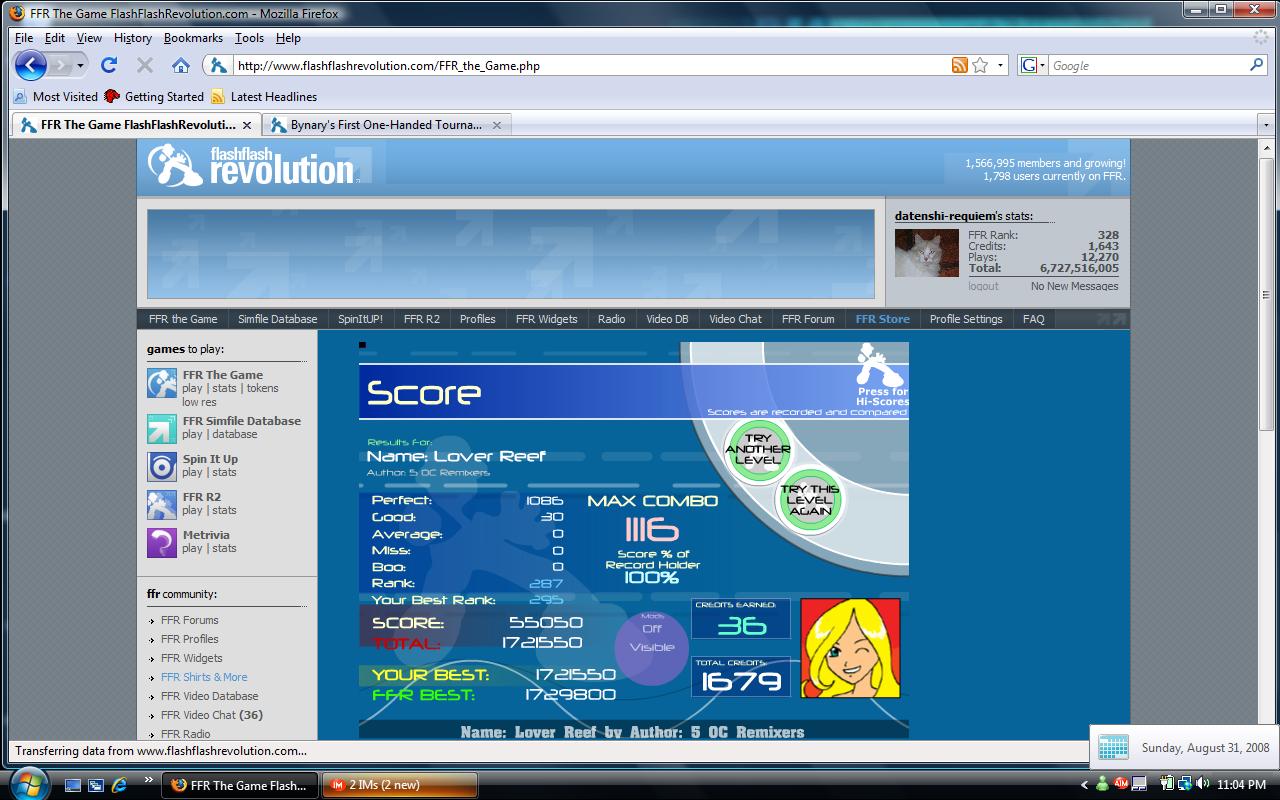Close the Bynary's First One-Handed tab
This screenshot has height=800, width=1280.
[497, 125]
